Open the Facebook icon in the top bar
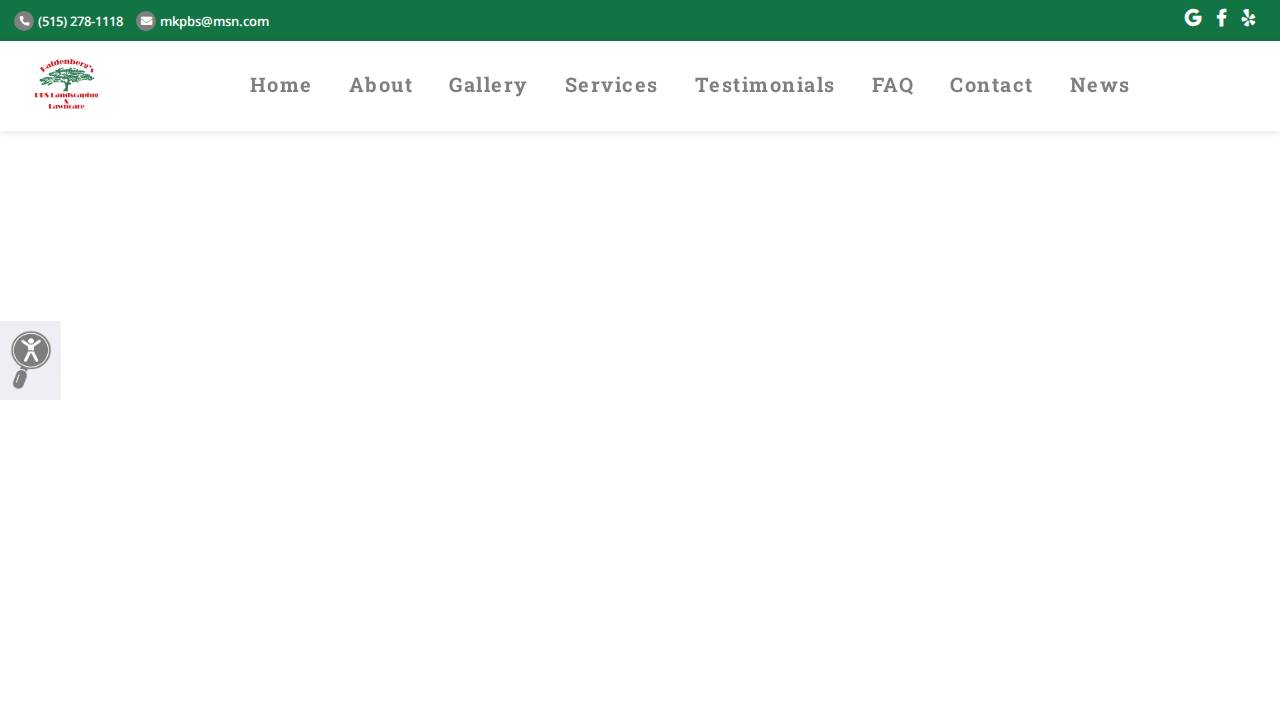 (x=1221, y=18)
